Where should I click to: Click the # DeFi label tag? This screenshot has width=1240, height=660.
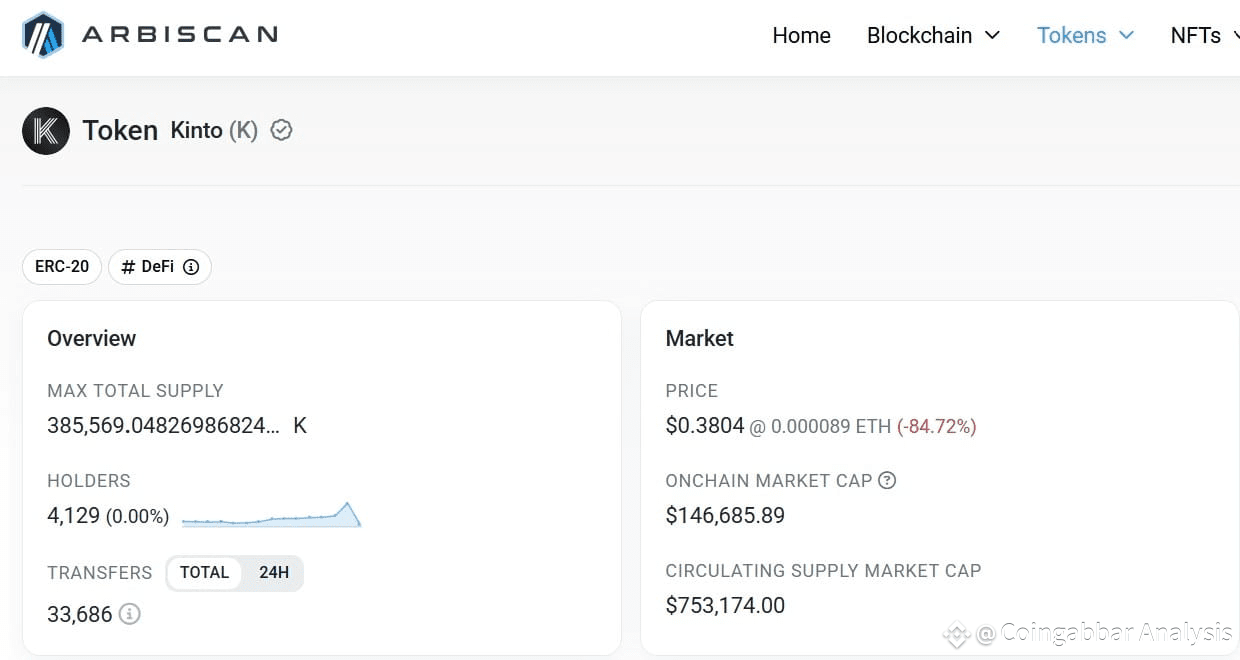coord(150,267)
